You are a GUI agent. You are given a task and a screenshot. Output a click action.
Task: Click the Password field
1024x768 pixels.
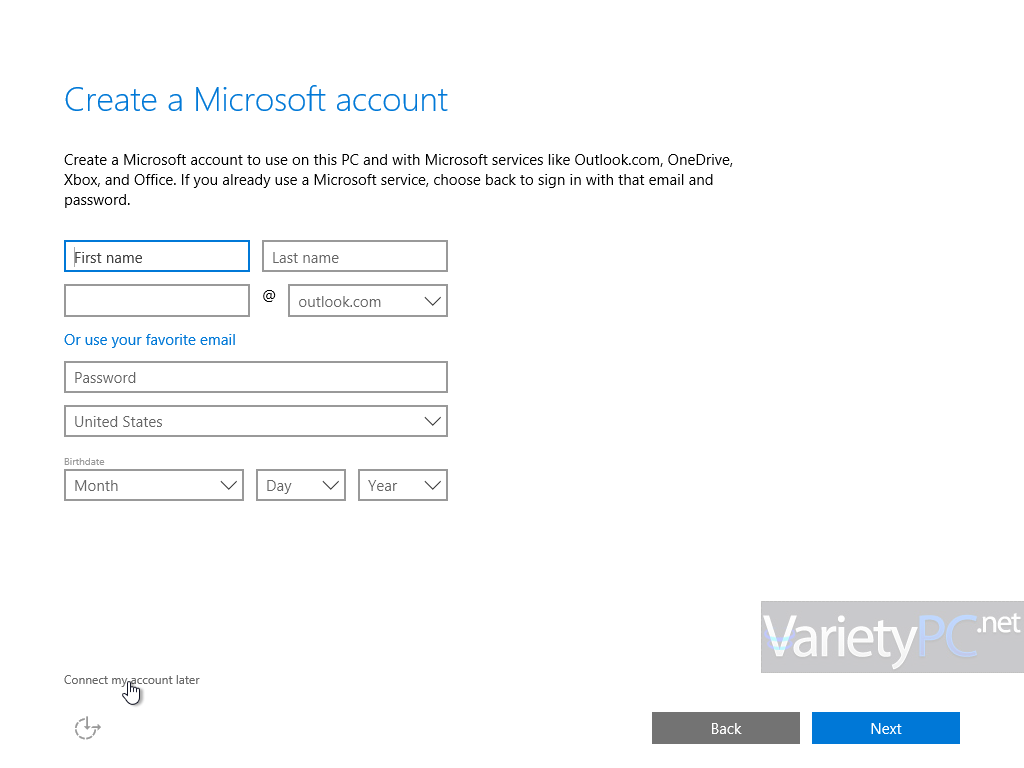pos(255,377)
